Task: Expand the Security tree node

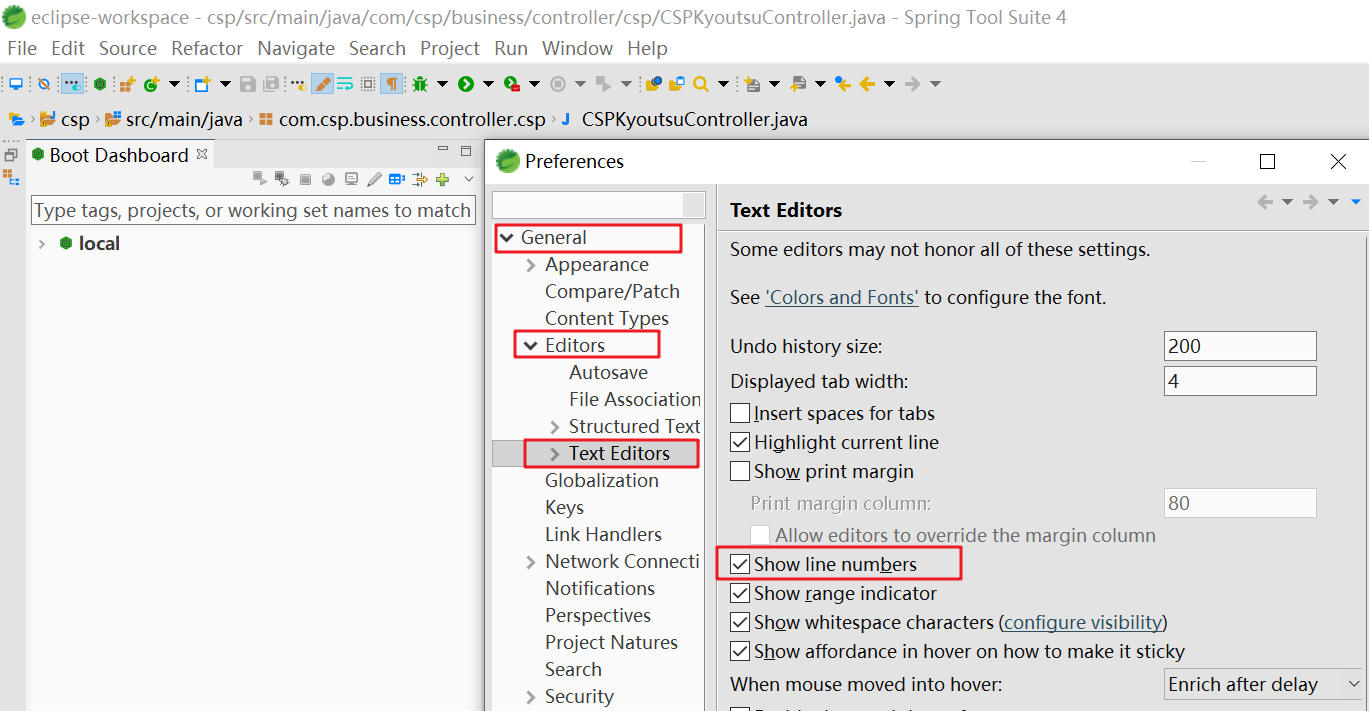Action: click(x=531, y=697)
